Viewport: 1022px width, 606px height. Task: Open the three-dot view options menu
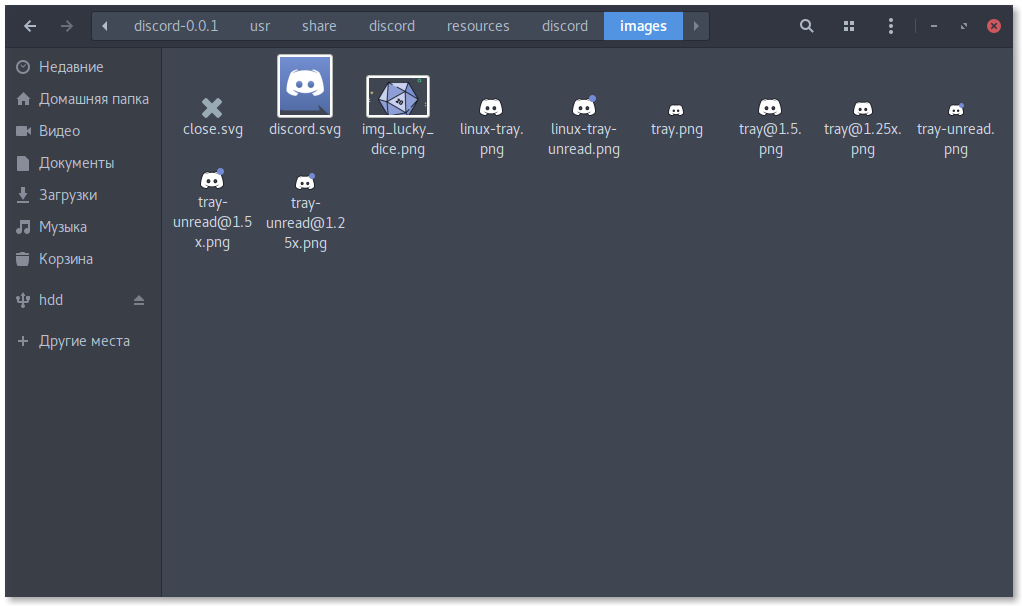(x=890, y=26)
